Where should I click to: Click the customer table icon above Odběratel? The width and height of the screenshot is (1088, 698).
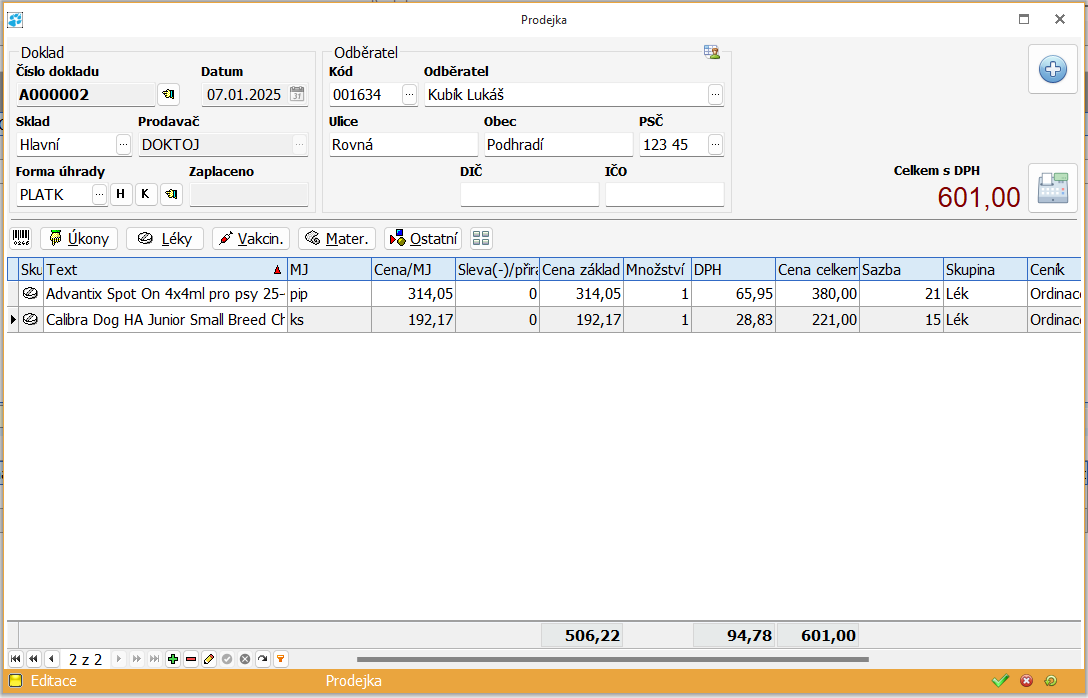712,52
